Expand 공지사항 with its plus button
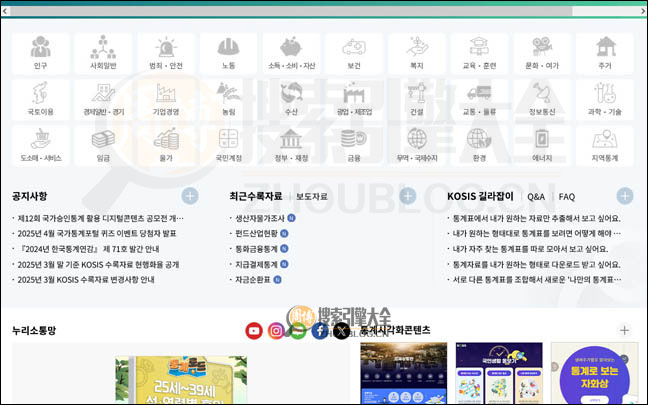The width and height of the screenshot is (648, 405). (x=190, y=196)
